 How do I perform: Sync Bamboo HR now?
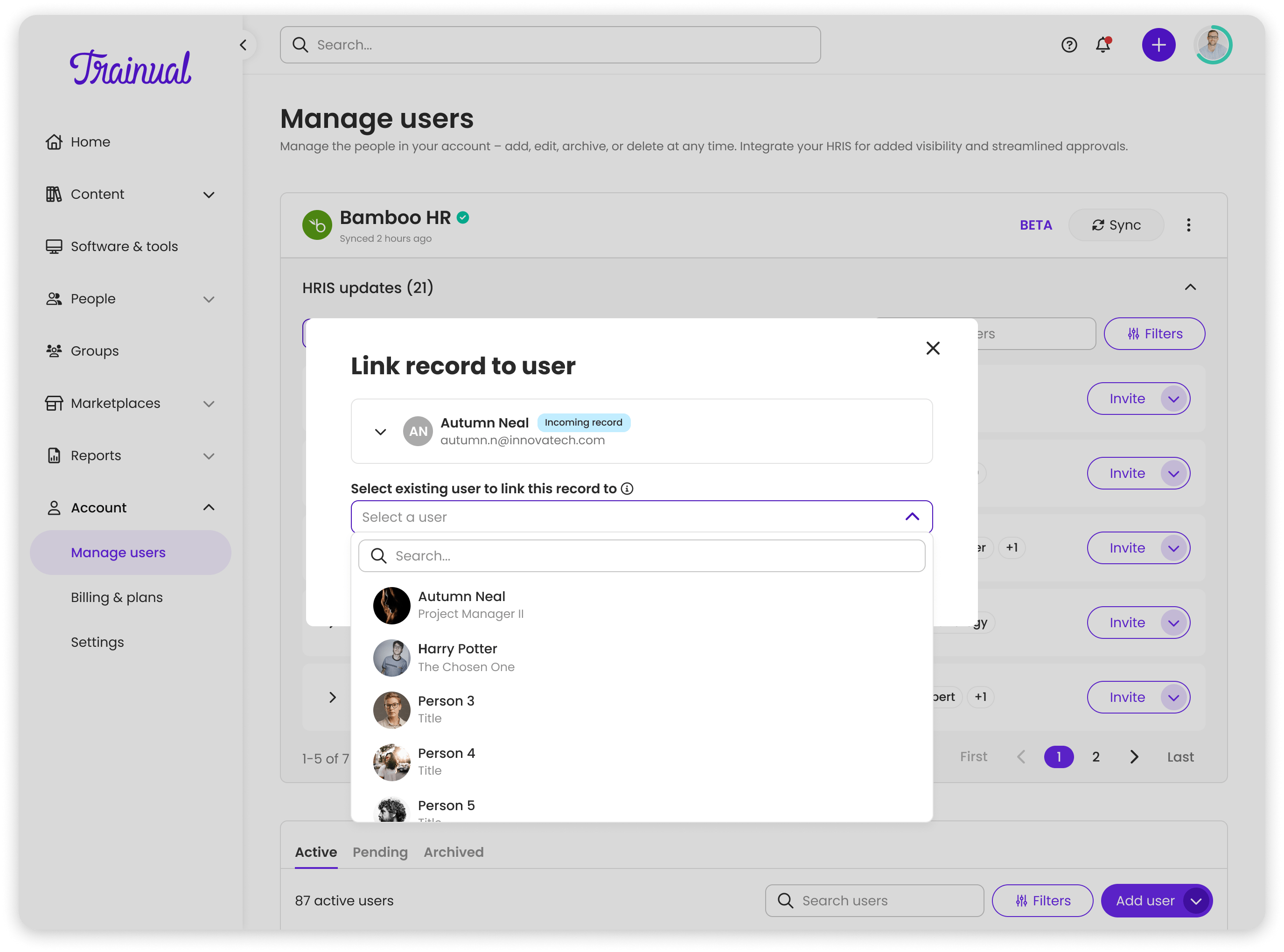tap(1116, 225)
